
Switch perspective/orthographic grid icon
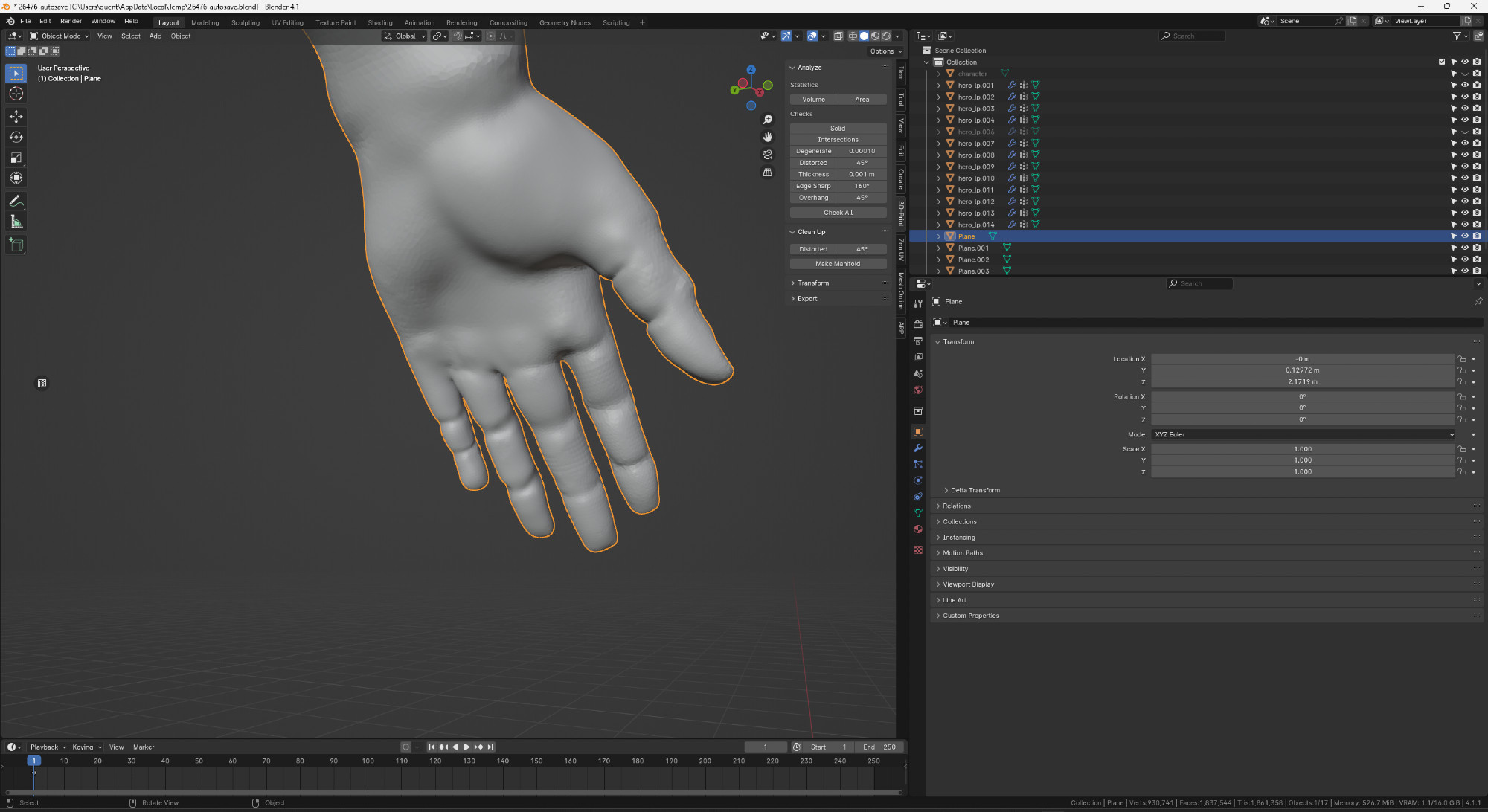(767, 172)
